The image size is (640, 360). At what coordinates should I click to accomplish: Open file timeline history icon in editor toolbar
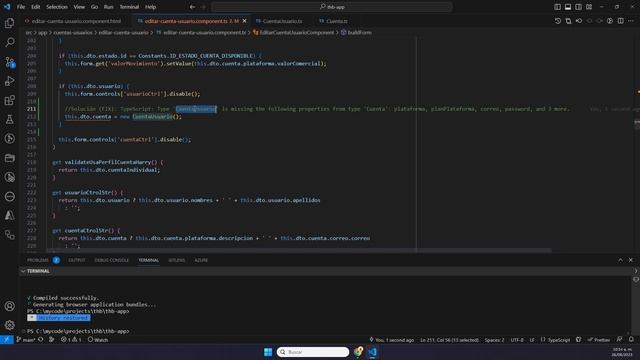[x=558, y=21]
